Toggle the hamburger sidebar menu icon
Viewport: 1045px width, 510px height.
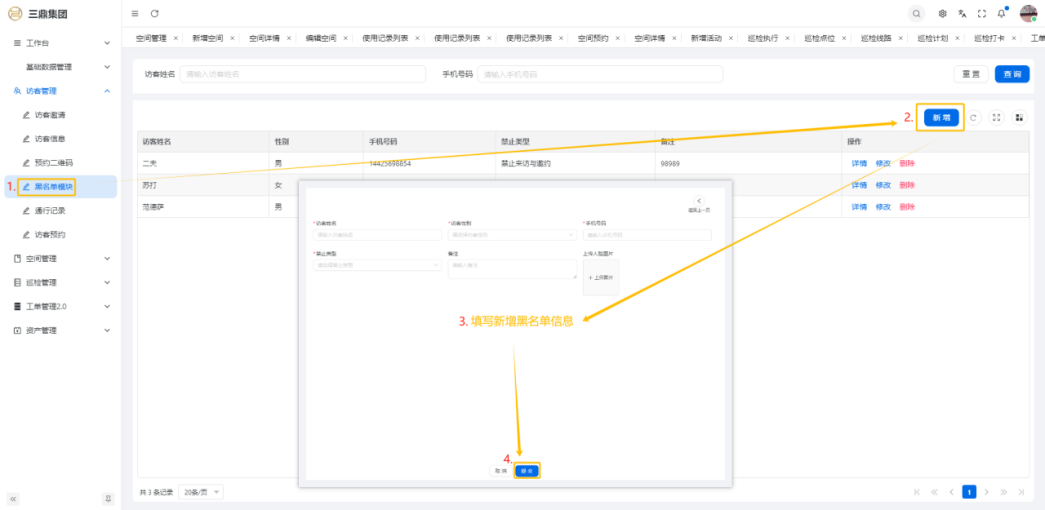point(135,13)
